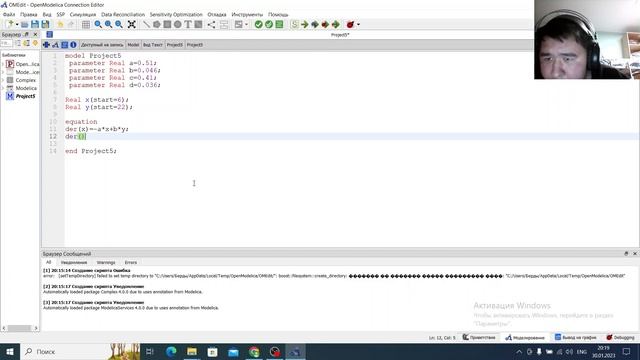Select the Bitmap shape tool
640x360 pixels.
tap(198, 24)
